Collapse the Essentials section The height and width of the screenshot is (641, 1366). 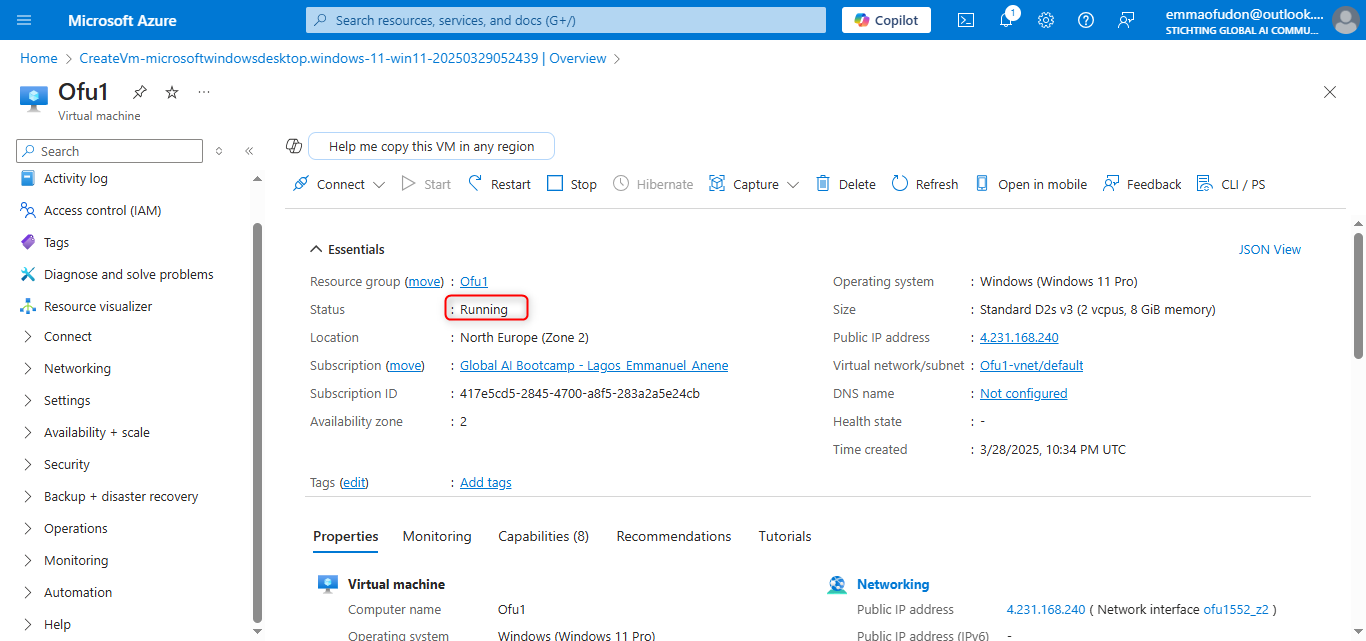click(x=348, y=249)
